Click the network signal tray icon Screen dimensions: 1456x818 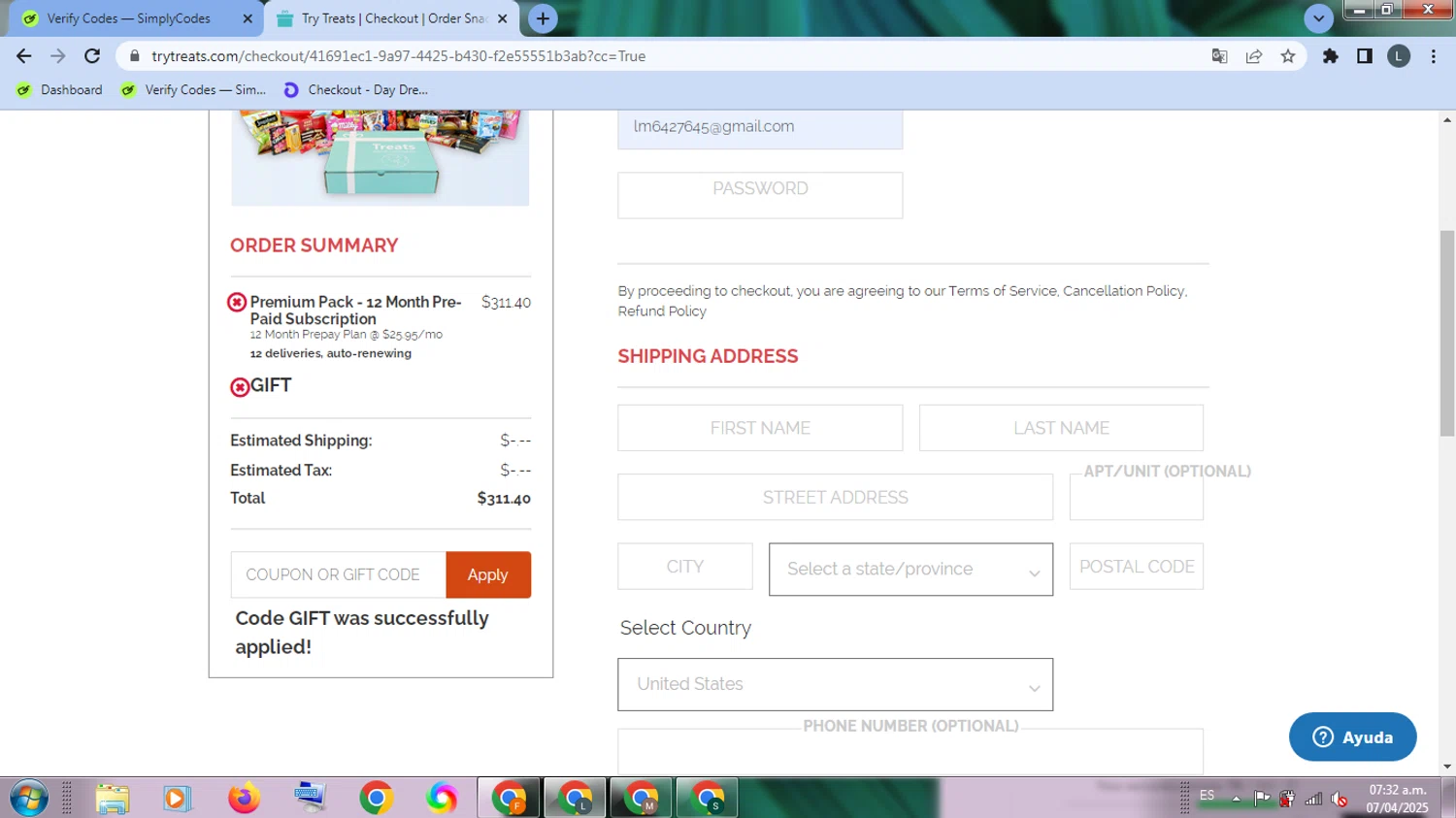pos(1313,799)
